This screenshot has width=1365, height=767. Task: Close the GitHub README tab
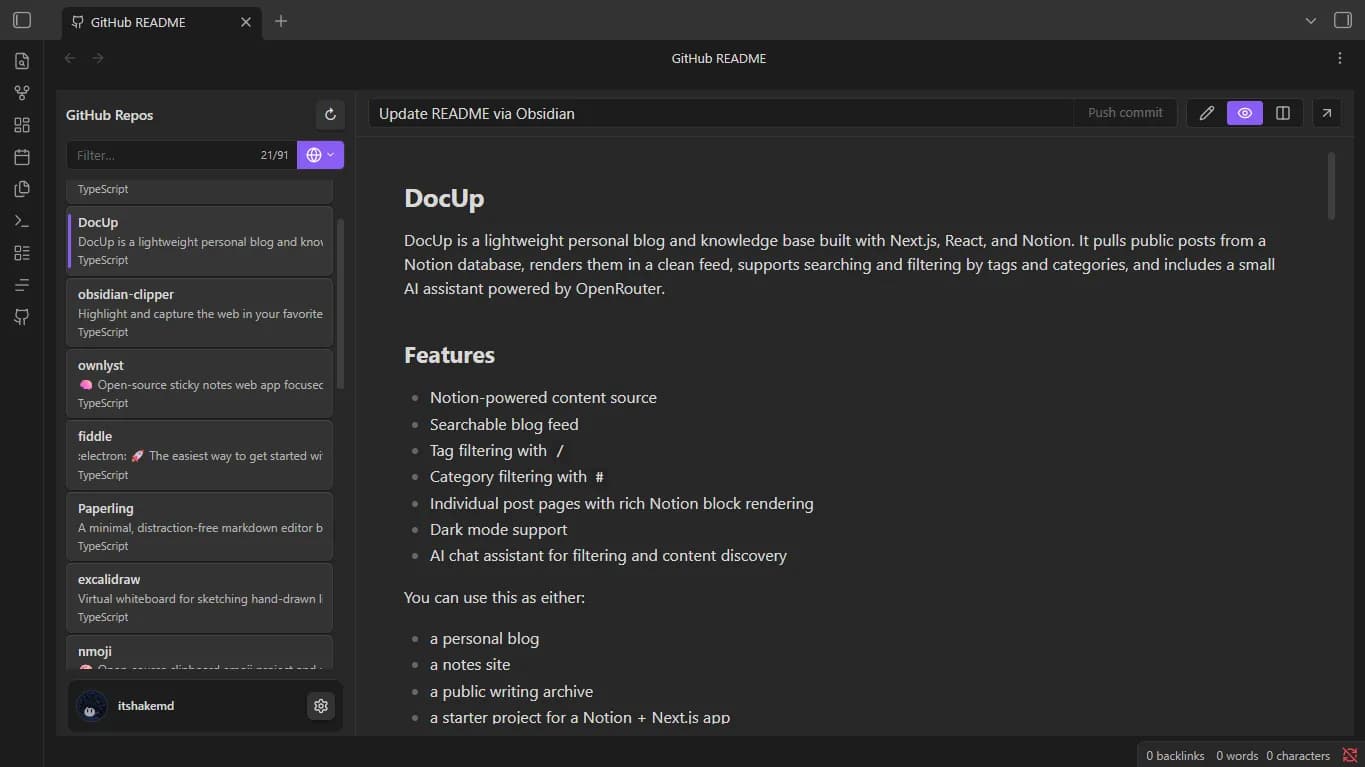(246, 22)
